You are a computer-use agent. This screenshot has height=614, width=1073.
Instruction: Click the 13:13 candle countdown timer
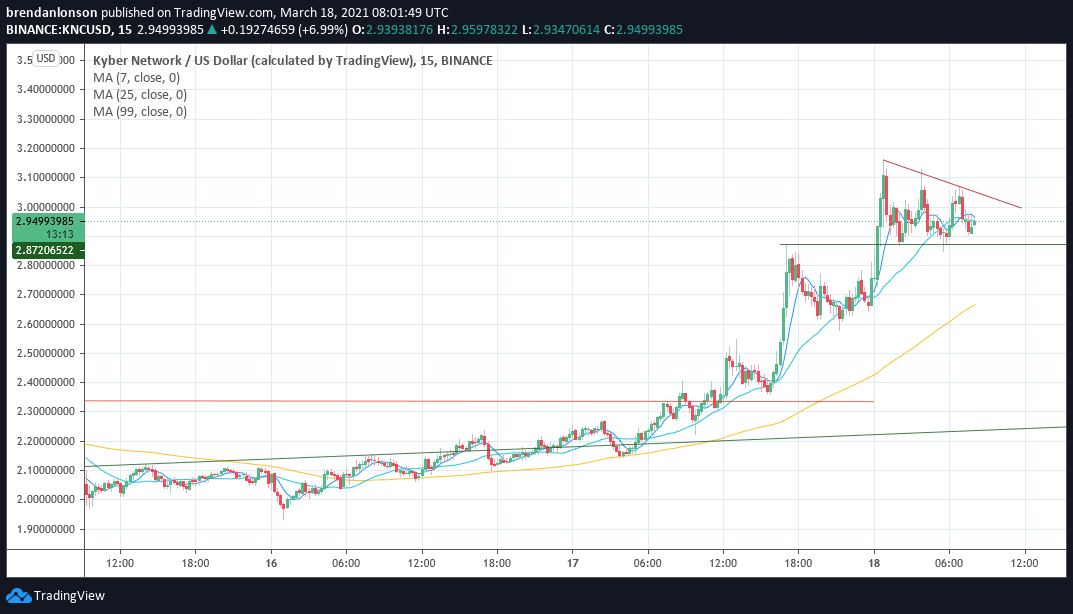point(60,234)
